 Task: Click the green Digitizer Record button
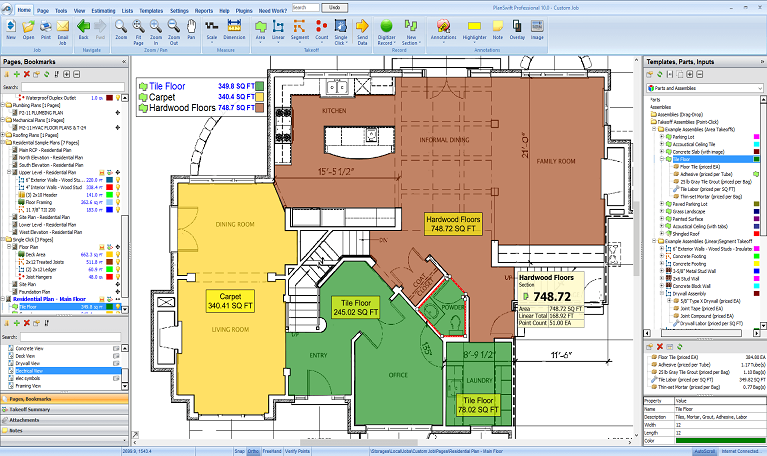[386, 32]
